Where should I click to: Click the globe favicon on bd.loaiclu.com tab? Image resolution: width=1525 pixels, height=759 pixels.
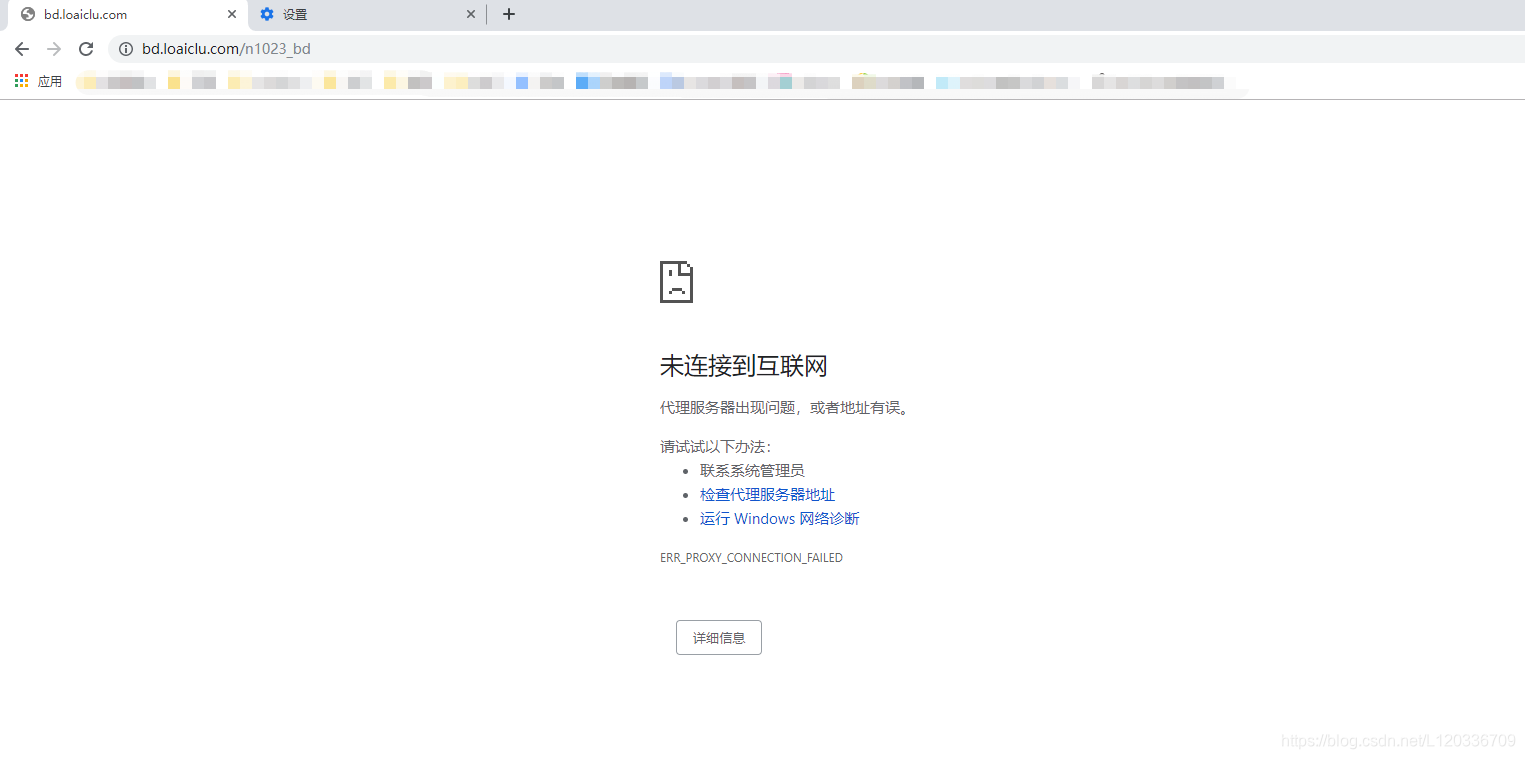coord(28,14)
